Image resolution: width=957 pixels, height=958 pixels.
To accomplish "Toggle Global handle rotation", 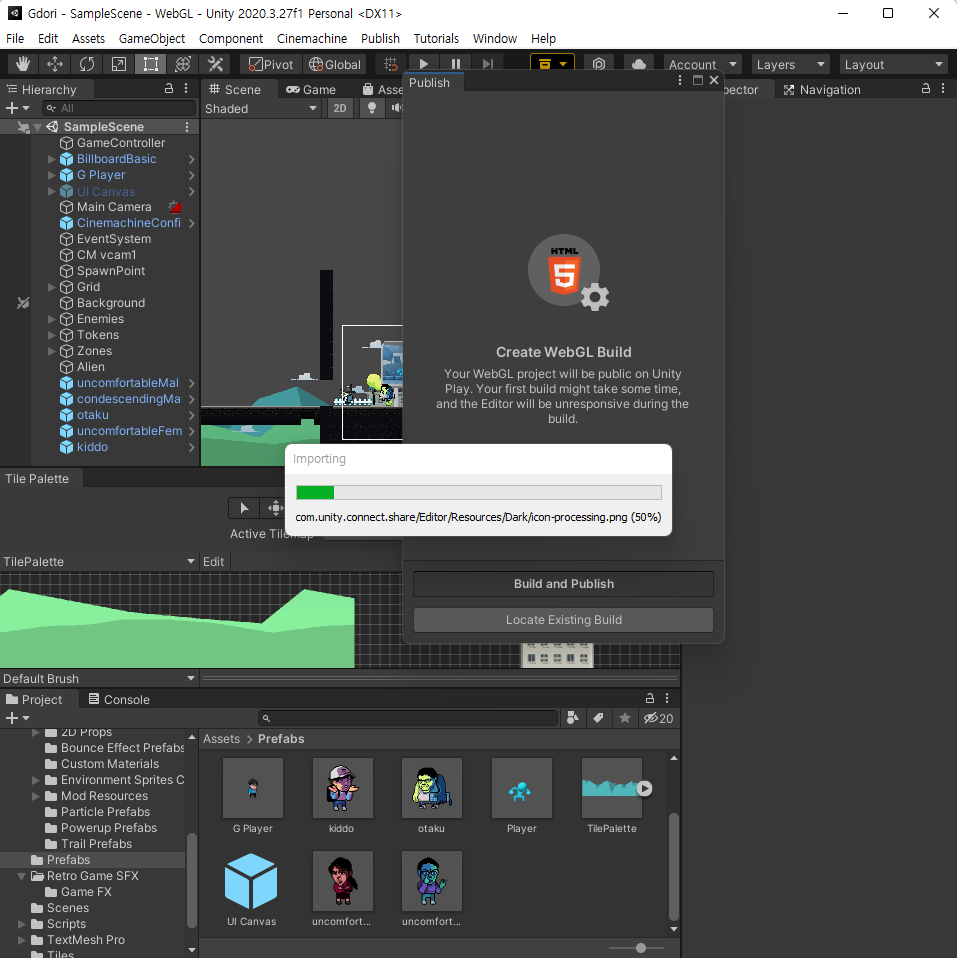I will (335, 64).
